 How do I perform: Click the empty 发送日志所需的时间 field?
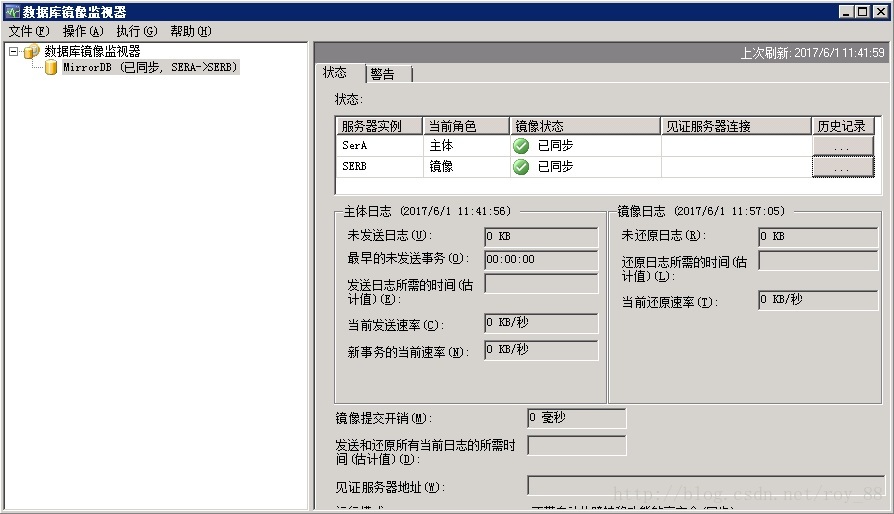[x=541, y=283]
